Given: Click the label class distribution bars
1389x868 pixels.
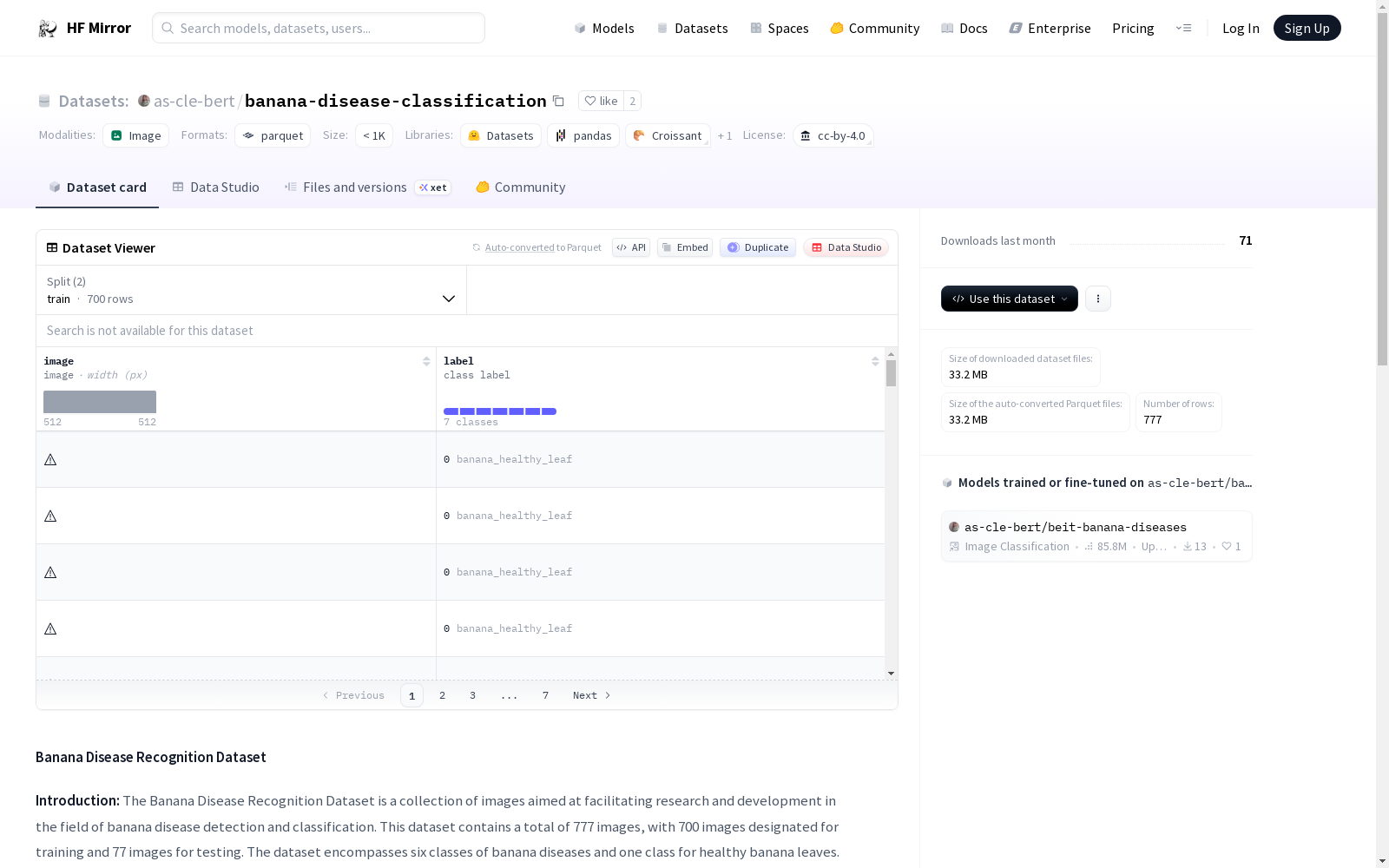Looking at the screenshot, I should coord(500,411).
